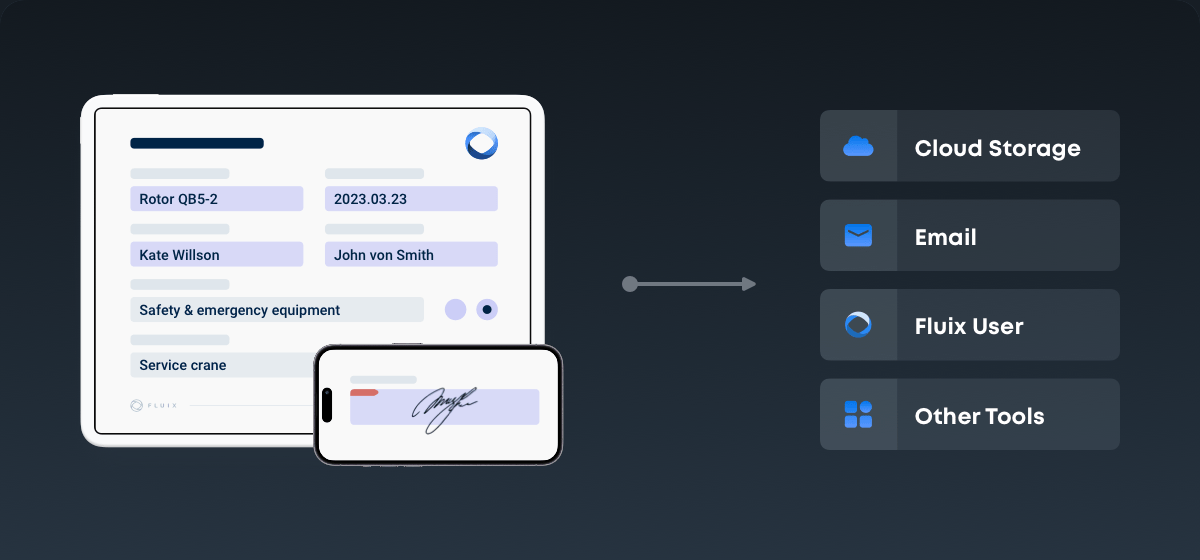This screenshot has height=560, width=1200.
Task: Click the Fluix logo at form top right
Action: click(x=481, y=143)
